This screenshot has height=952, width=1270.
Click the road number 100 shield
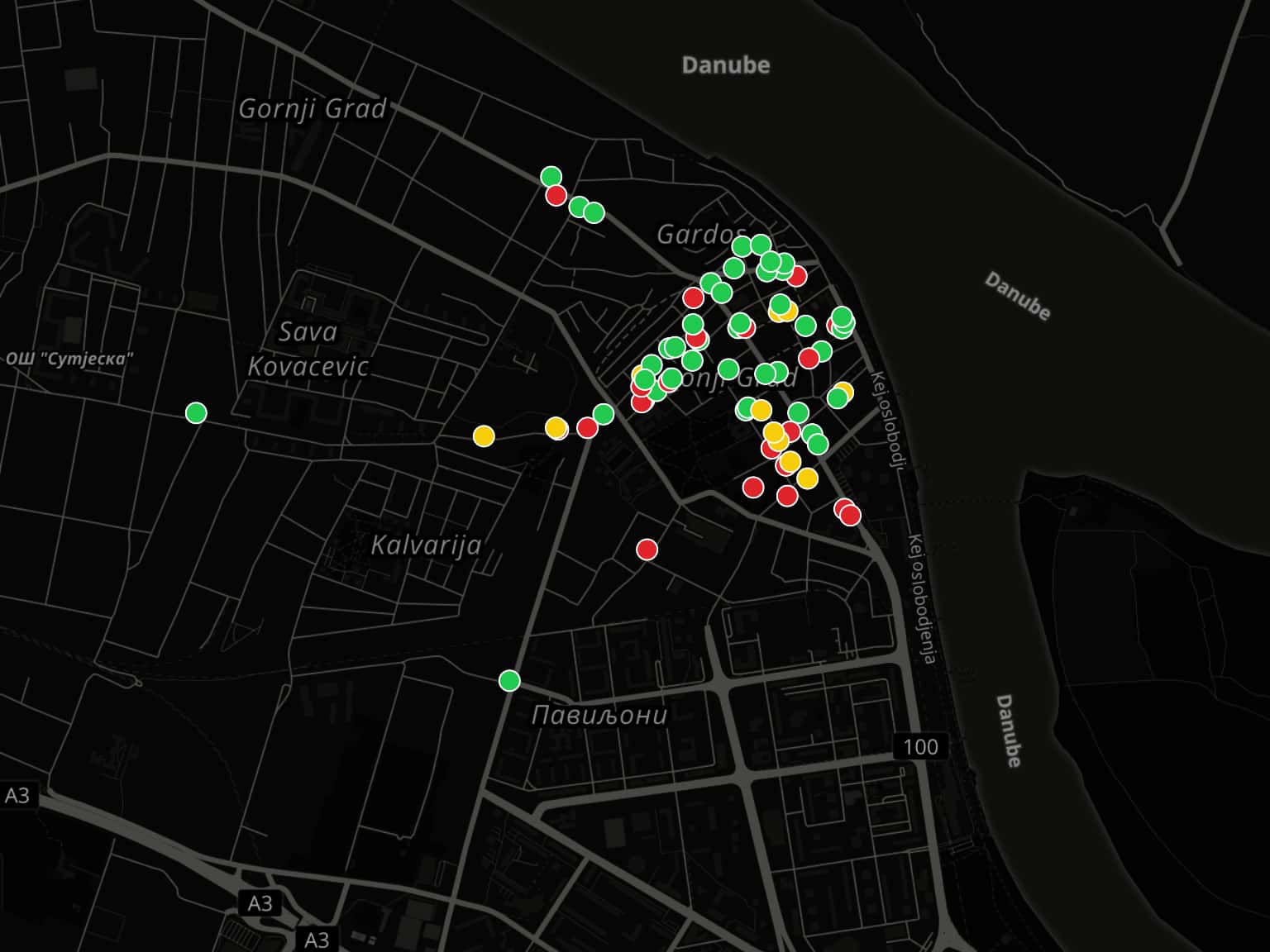coord(920,747)
